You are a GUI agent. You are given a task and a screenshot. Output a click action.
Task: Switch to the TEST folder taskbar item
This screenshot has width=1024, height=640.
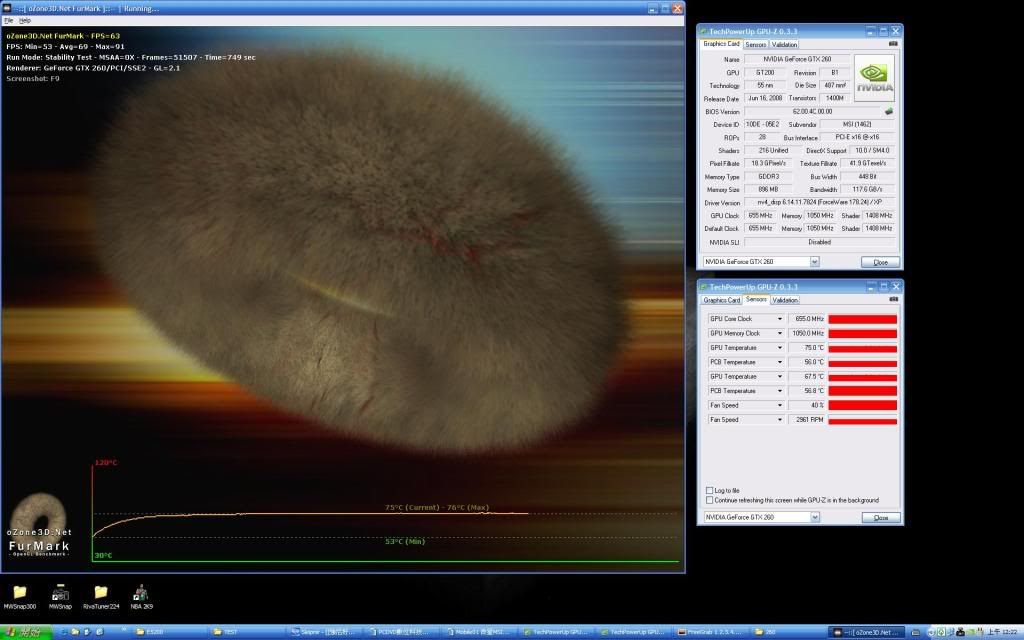coord(248,632)
